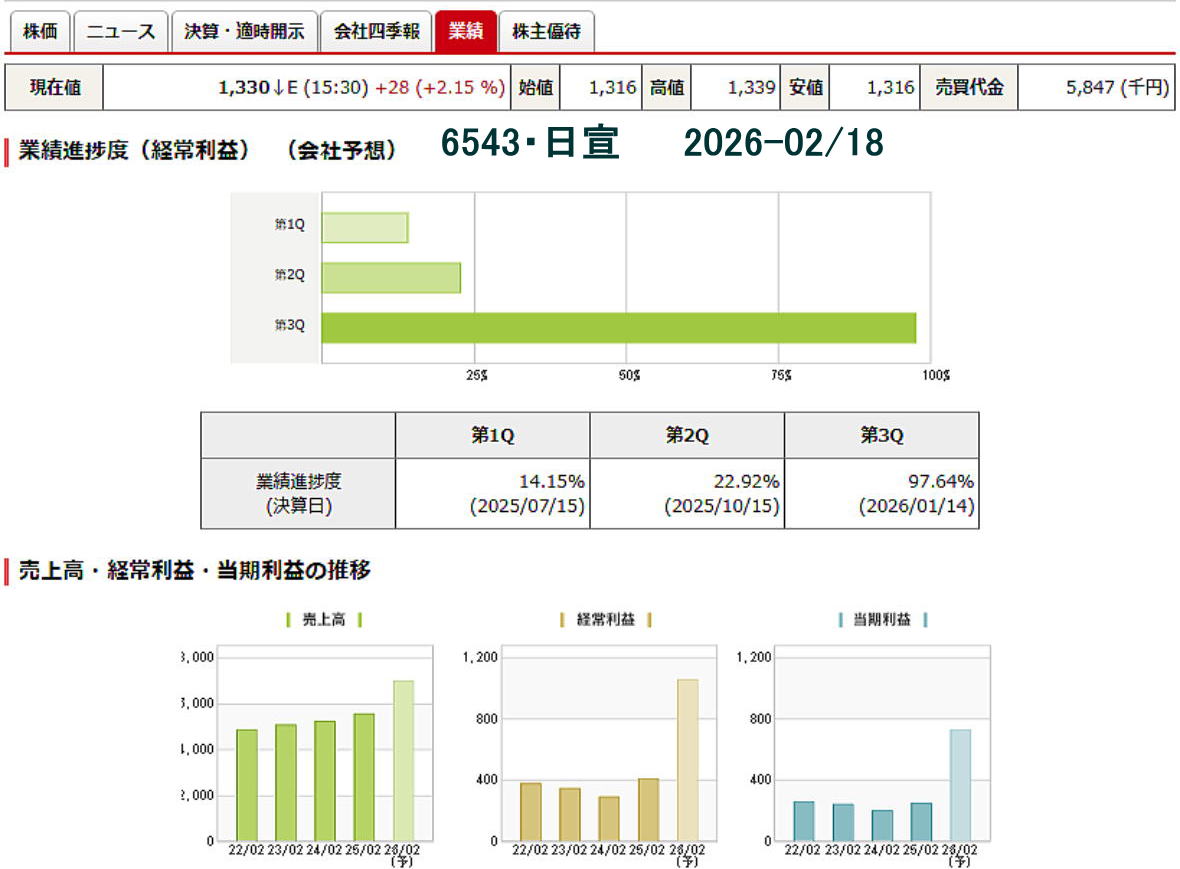Click the 26/02 forecast bar in 当期利益 chart

point(959,785)
